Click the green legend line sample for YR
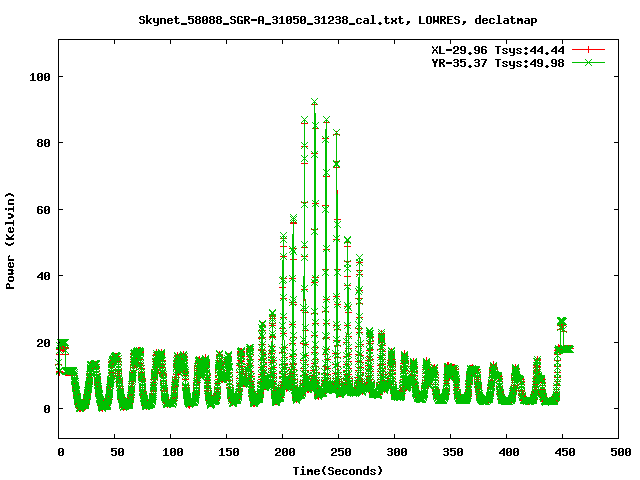 tap(588, 62)
